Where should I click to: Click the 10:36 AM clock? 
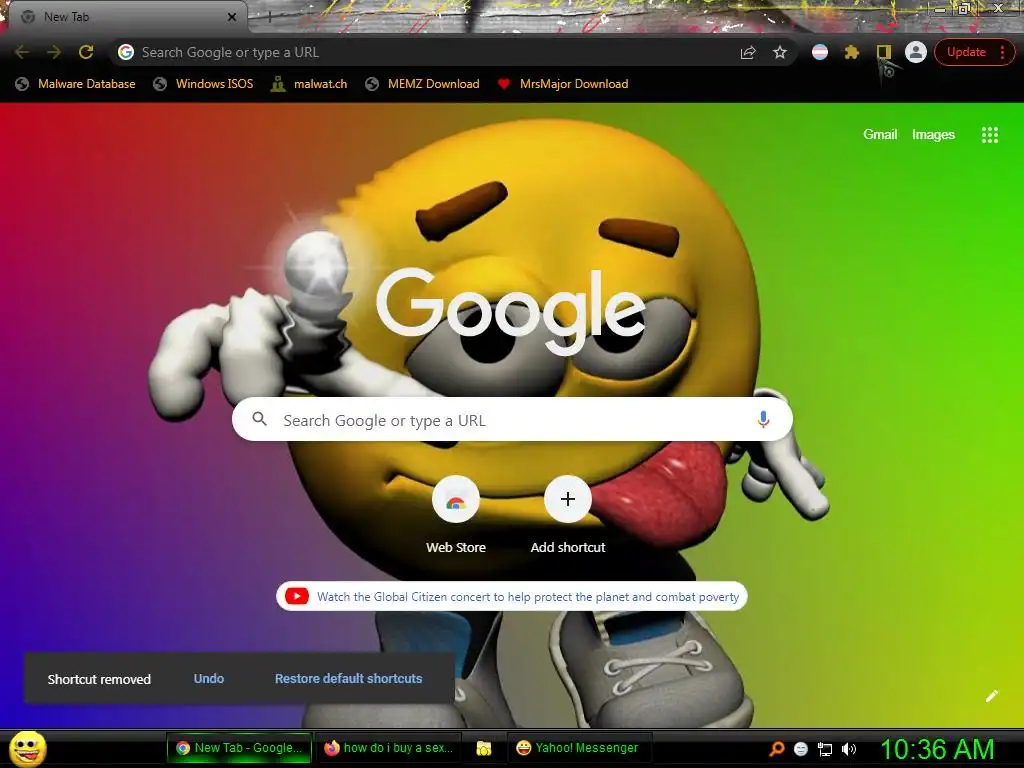click(937, 748)
